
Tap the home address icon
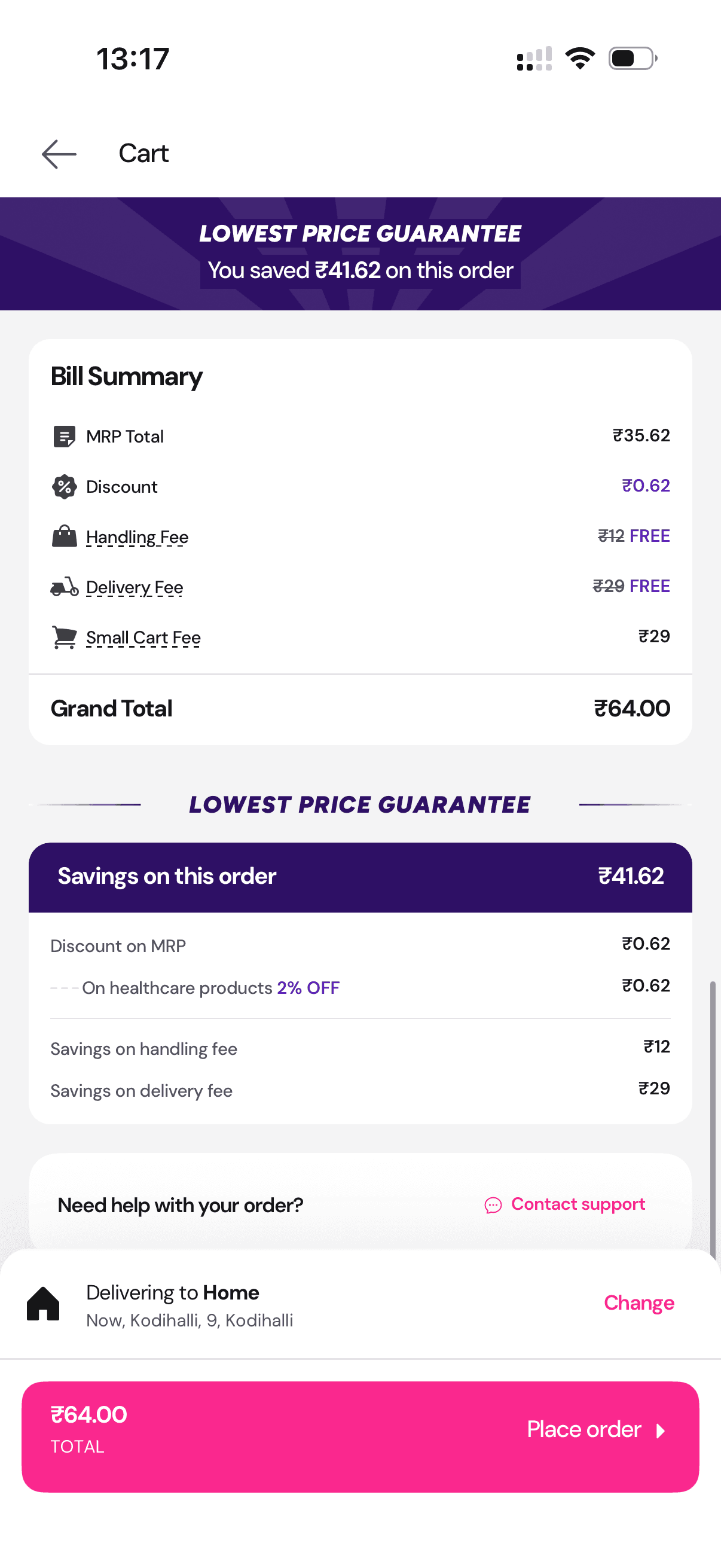[x=43, y=1304]
